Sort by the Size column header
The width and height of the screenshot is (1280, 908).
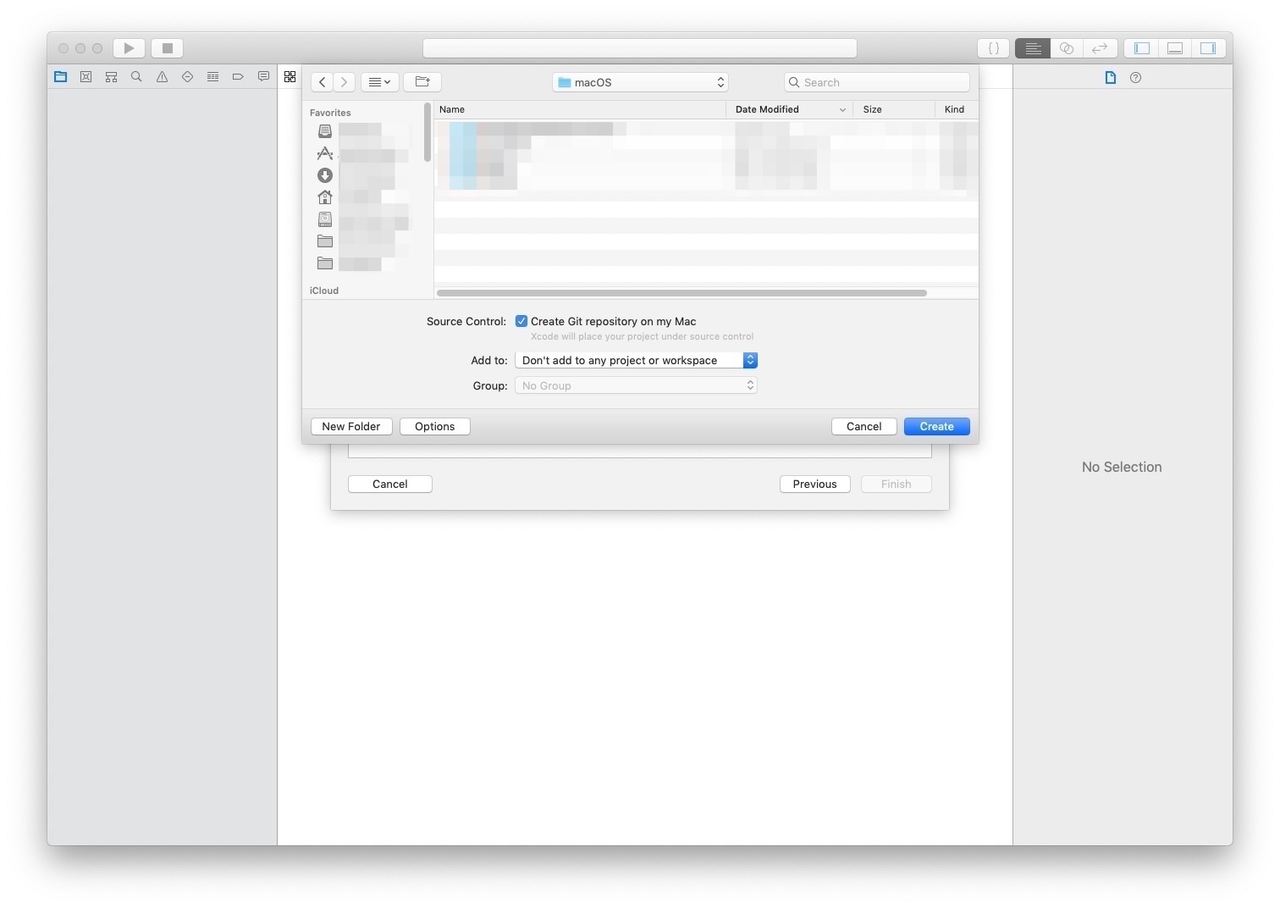coord(894,109)
